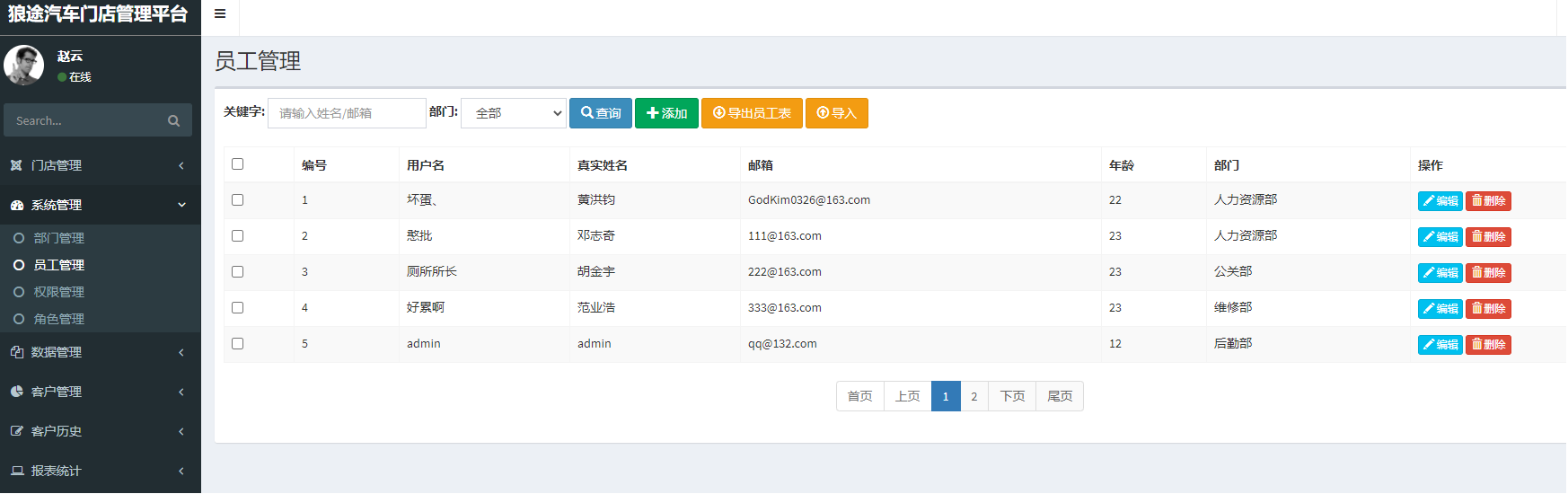Image resolution: width=1568 pixels, height=494 pixels.
Task: Focus the sidebar Search... field
Action: click(86, 120)
